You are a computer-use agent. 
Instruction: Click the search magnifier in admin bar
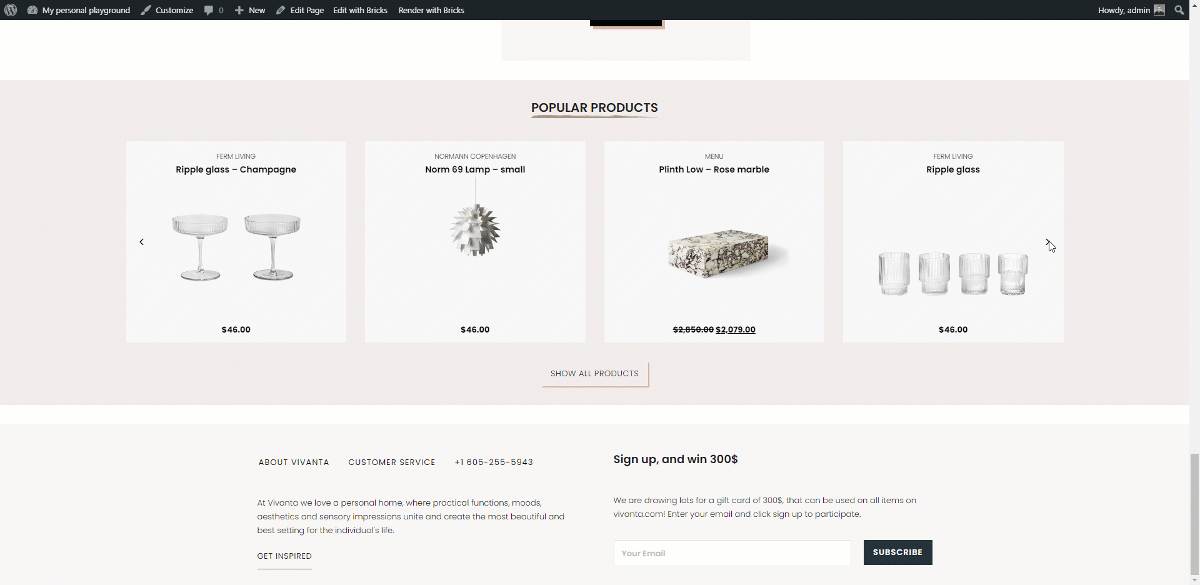coord(1179,10)
